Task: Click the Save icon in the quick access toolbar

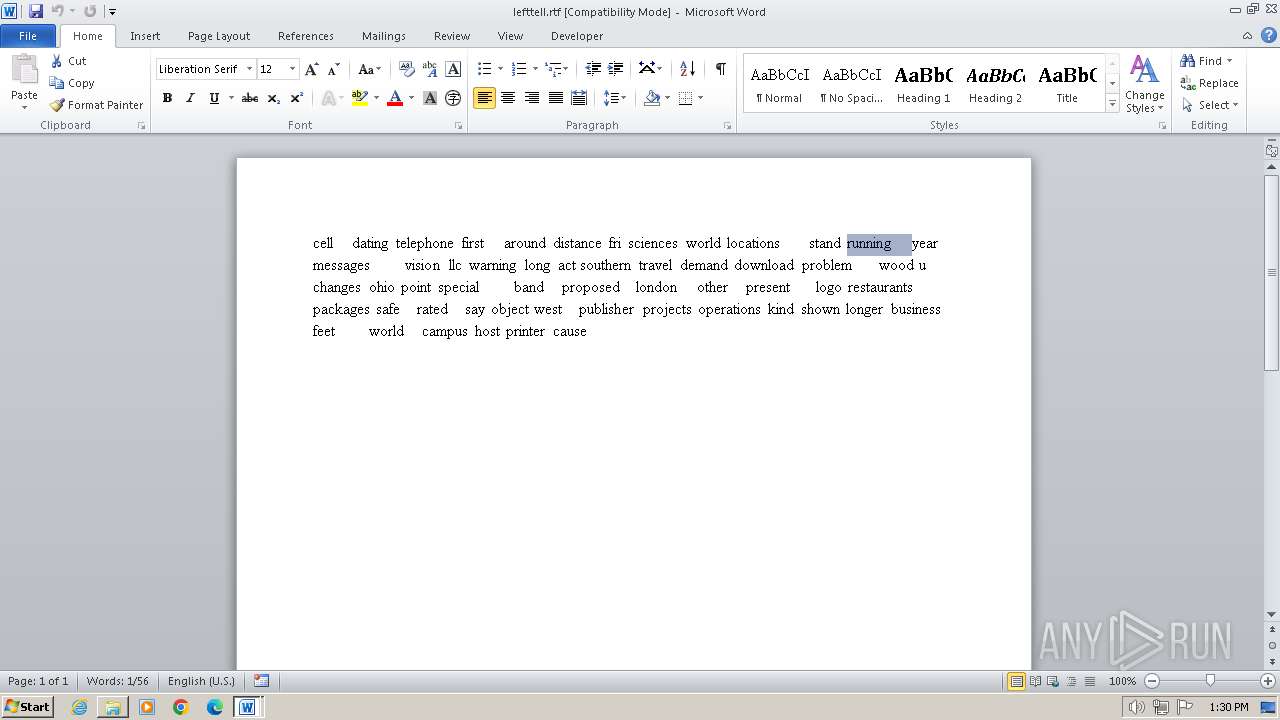Action: point(36,11)
